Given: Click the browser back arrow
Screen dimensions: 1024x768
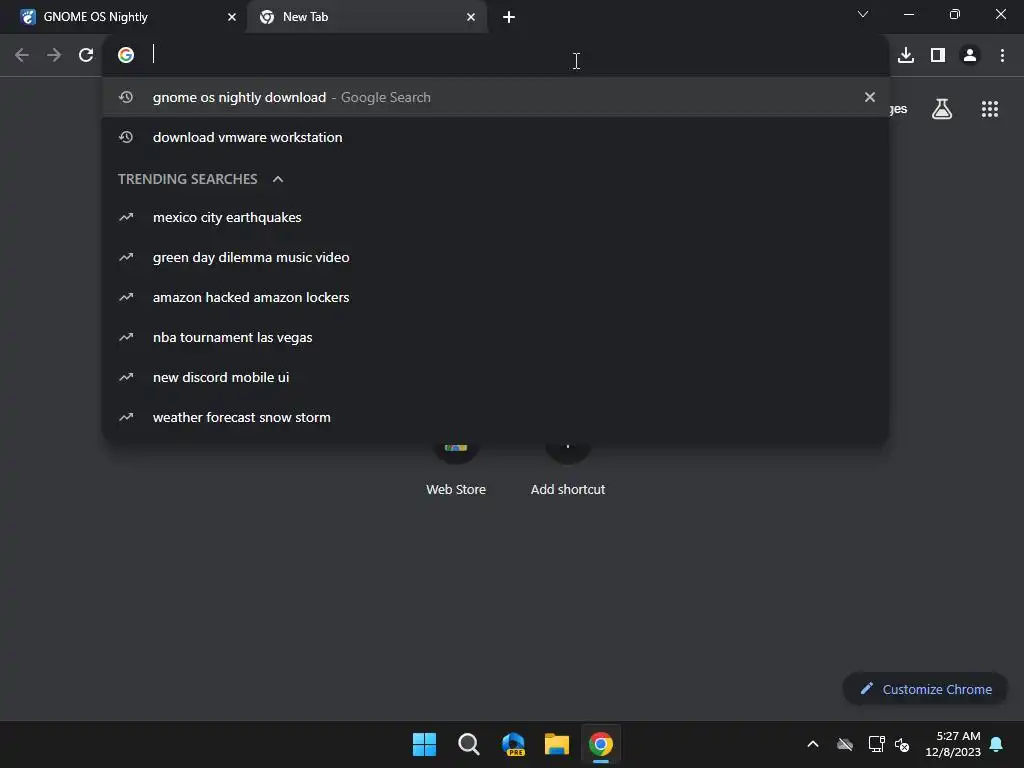Looking at the screenshot, I should (x=22, y=56).
